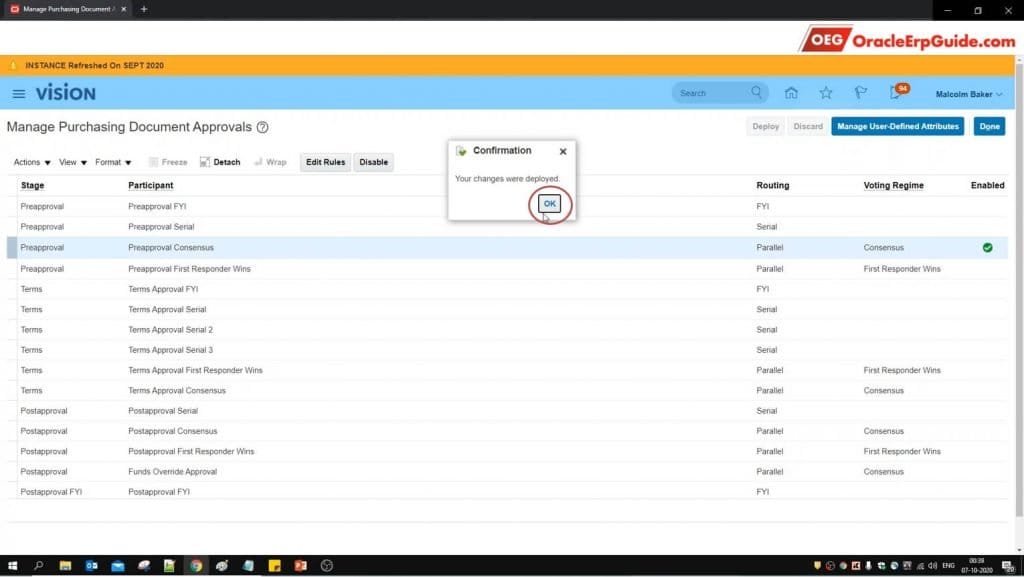Open the hamburger navigation menu

(x=18, y=93)
